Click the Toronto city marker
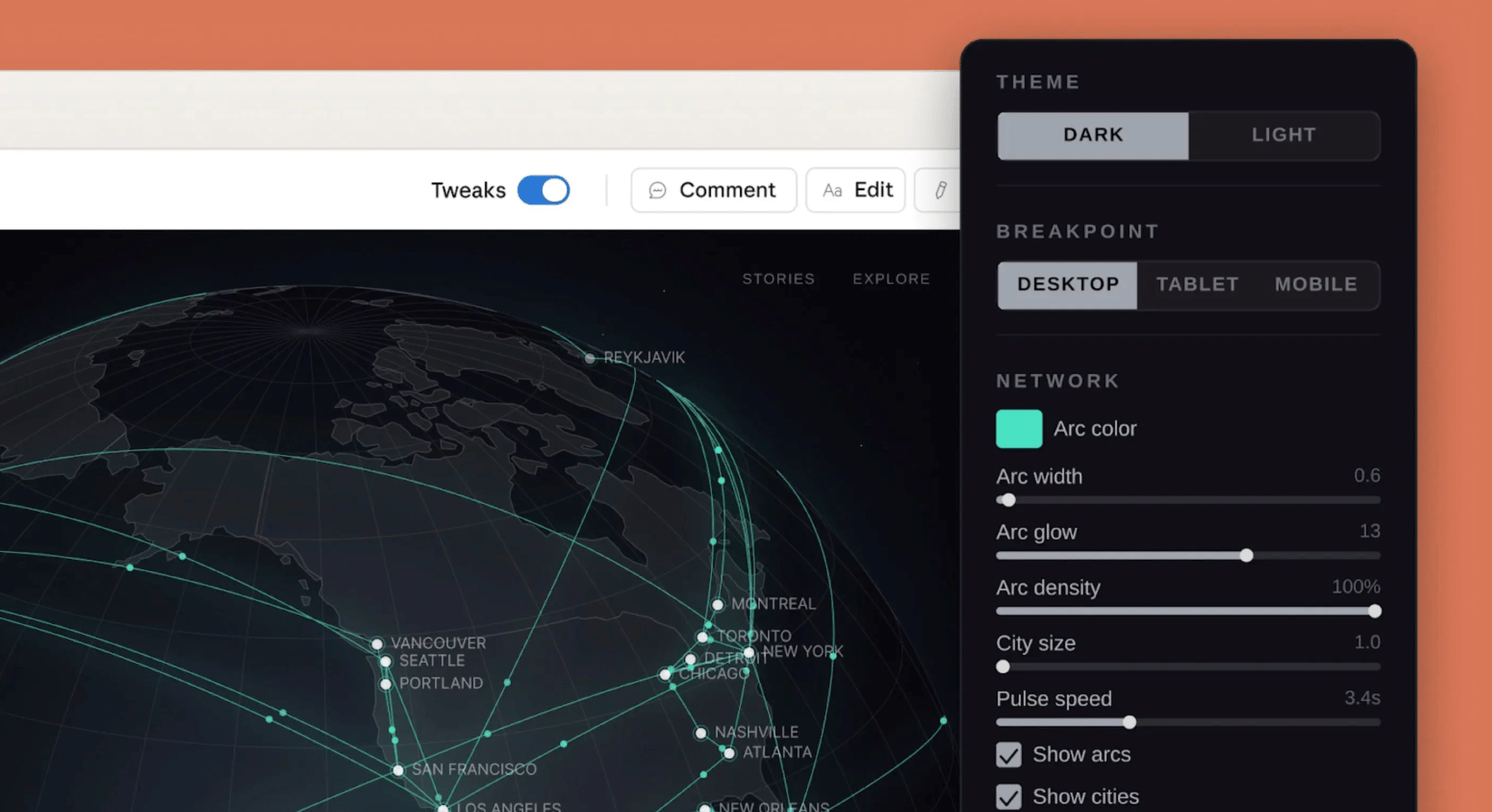Image resolution: width=1492 pixels, height=812 pixels. [702, 637]
